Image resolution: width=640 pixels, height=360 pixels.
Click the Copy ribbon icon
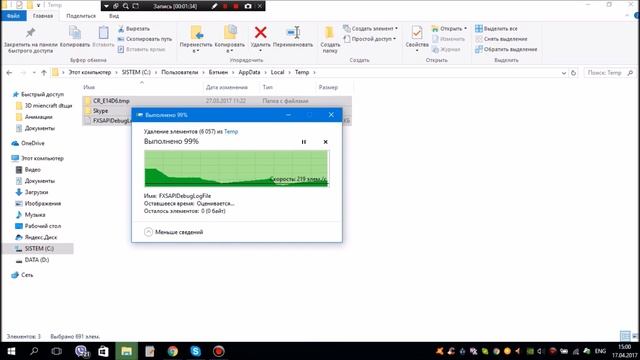click(x=75, y=33)
